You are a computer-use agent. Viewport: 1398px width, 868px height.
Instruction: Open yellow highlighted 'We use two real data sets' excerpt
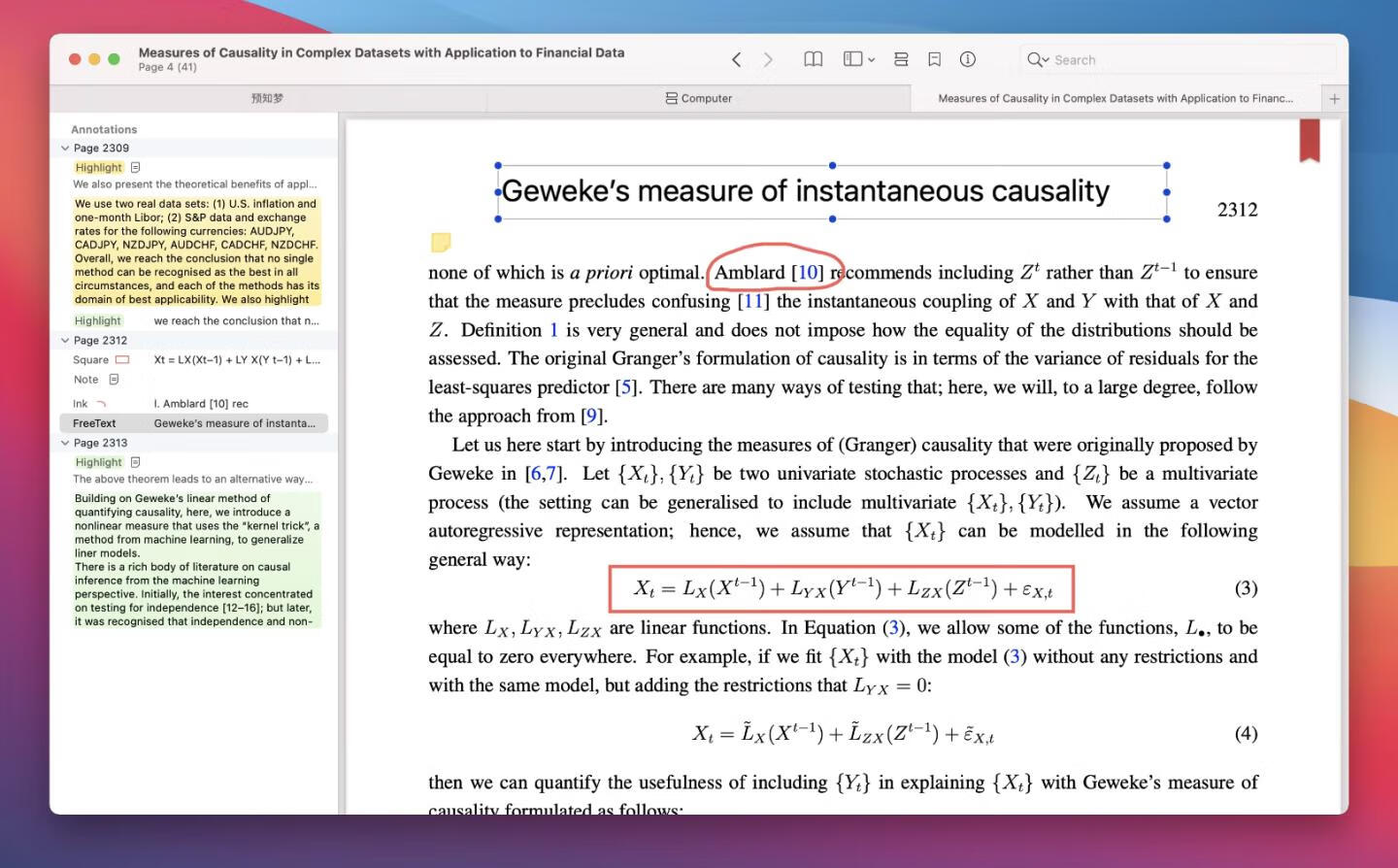pos(197,251)
